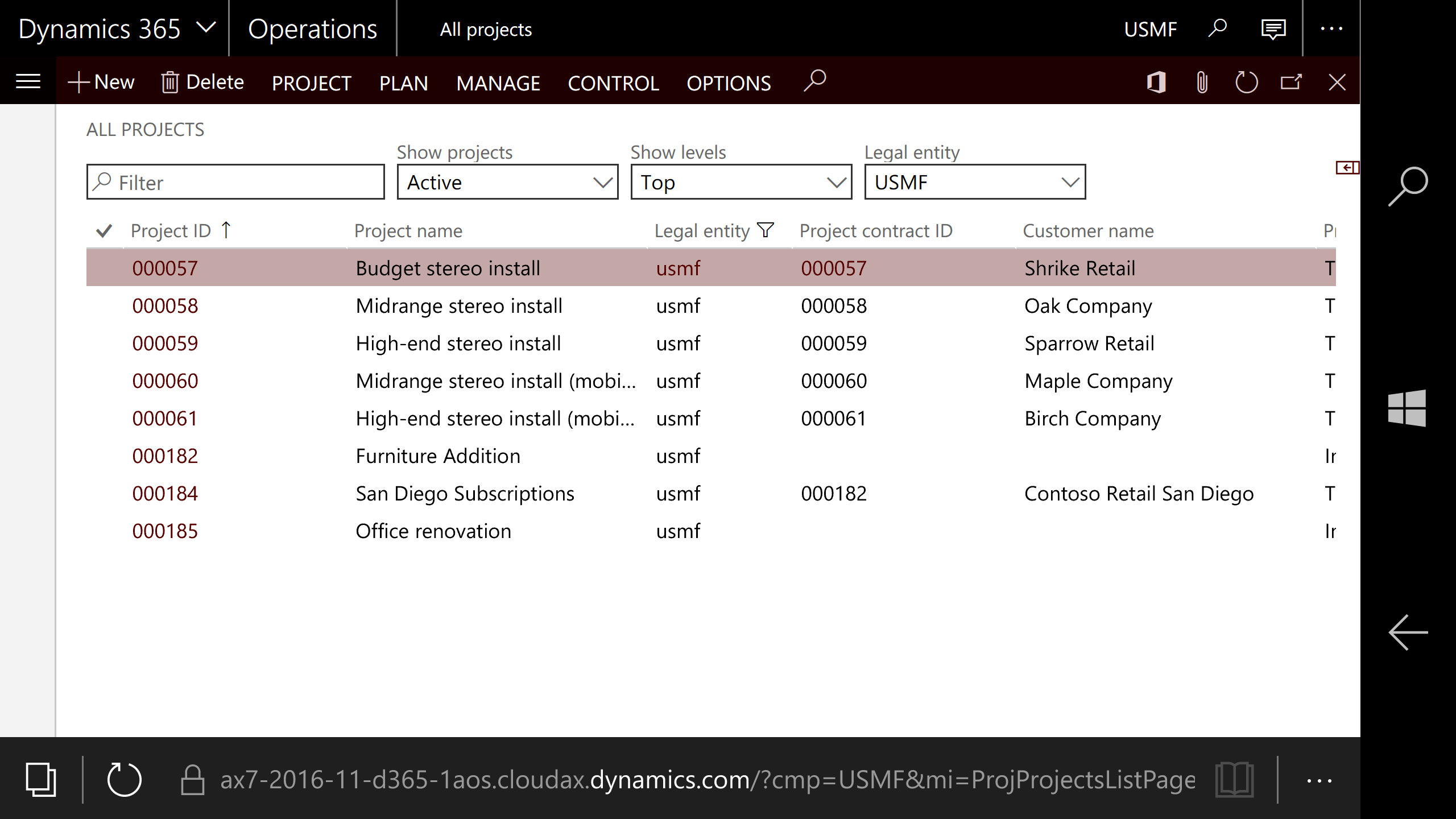This screenshot has width=1456, height=819.
Task: Click the action bar search magnifier
Action: coord(814,81)
